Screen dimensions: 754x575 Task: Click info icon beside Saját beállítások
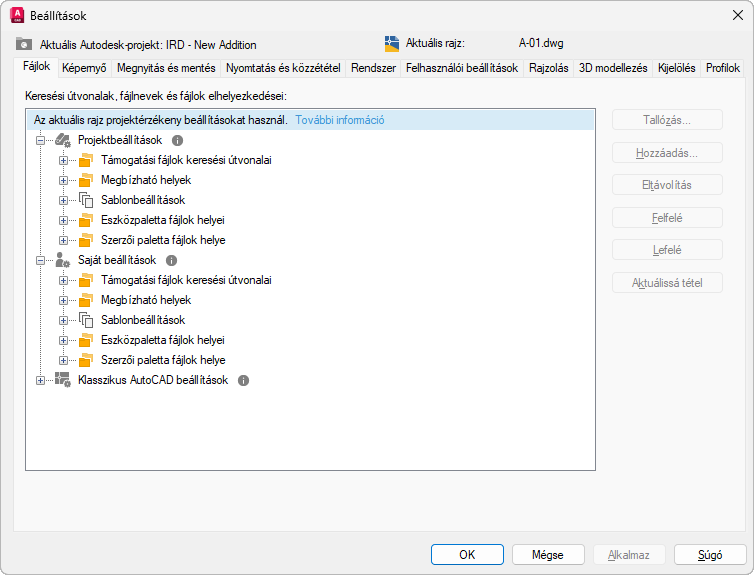click(171, 260)
